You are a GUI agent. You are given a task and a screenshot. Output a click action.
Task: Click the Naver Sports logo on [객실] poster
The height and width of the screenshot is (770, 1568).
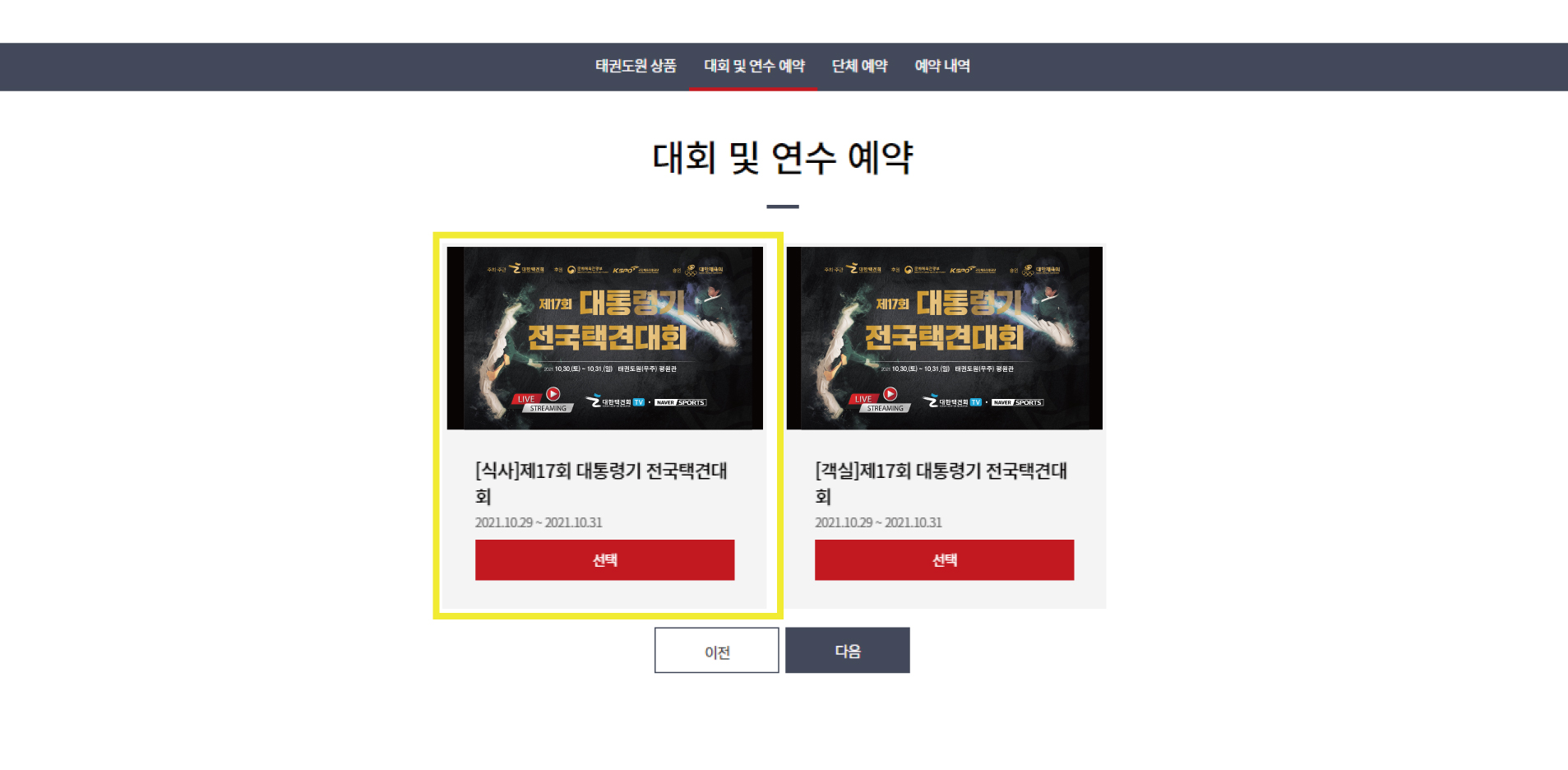[x=1018, y=402]
